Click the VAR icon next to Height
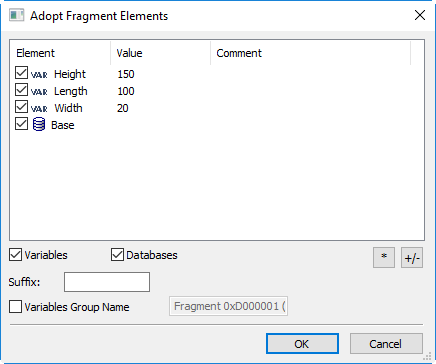Image resolution: width=436 pixels, height=364 pixels. [39, 75]
